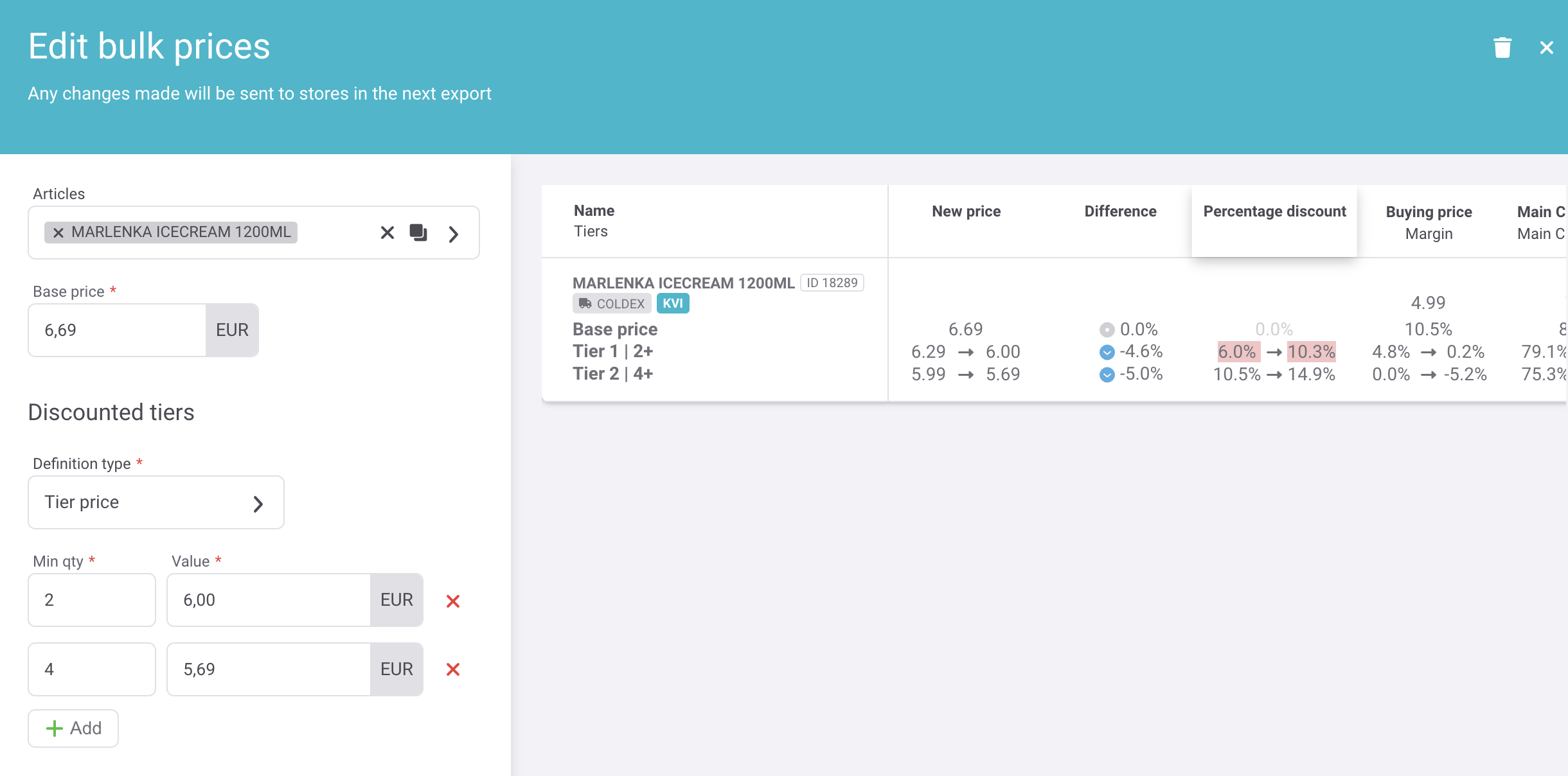Expand the Articles selector chevron
The width and height of the screenshot is (1568, 776).
(x=454, y=234)
